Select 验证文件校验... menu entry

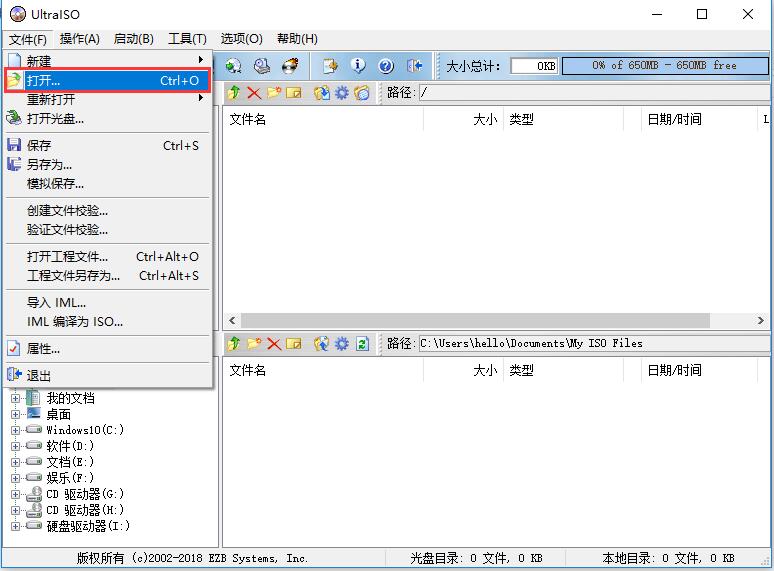click(108, 229)
